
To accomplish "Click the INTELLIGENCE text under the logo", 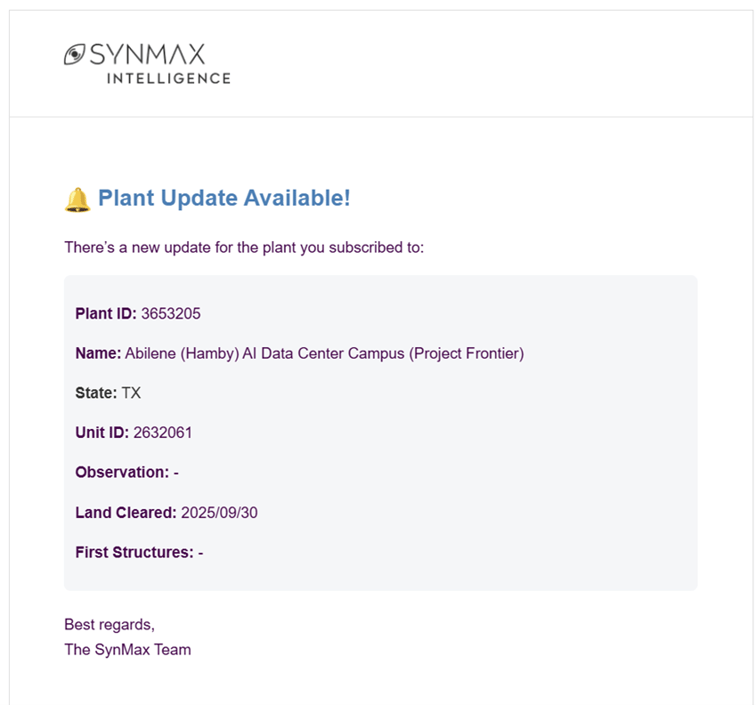I will 168,78.
